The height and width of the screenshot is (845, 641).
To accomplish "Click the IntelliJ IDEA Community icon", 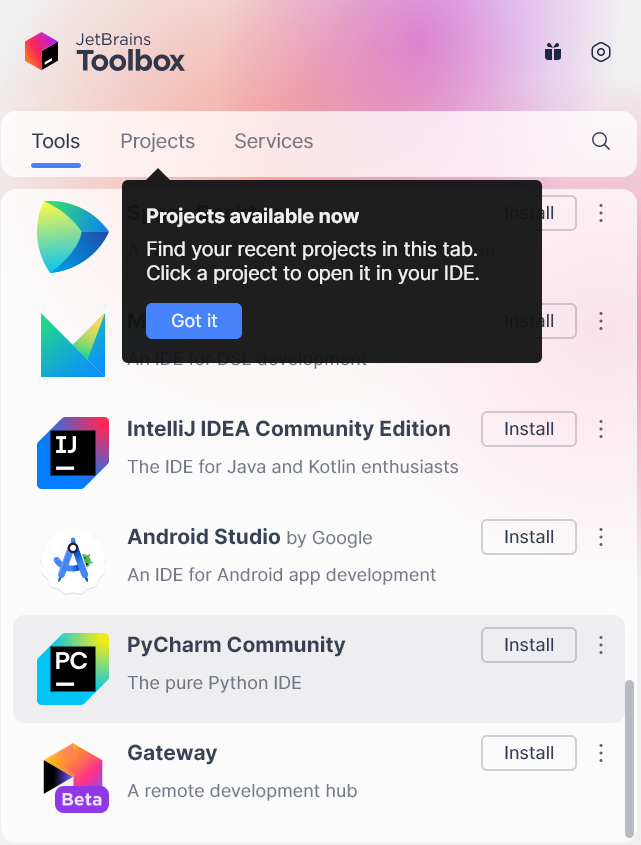I will 73,453.
